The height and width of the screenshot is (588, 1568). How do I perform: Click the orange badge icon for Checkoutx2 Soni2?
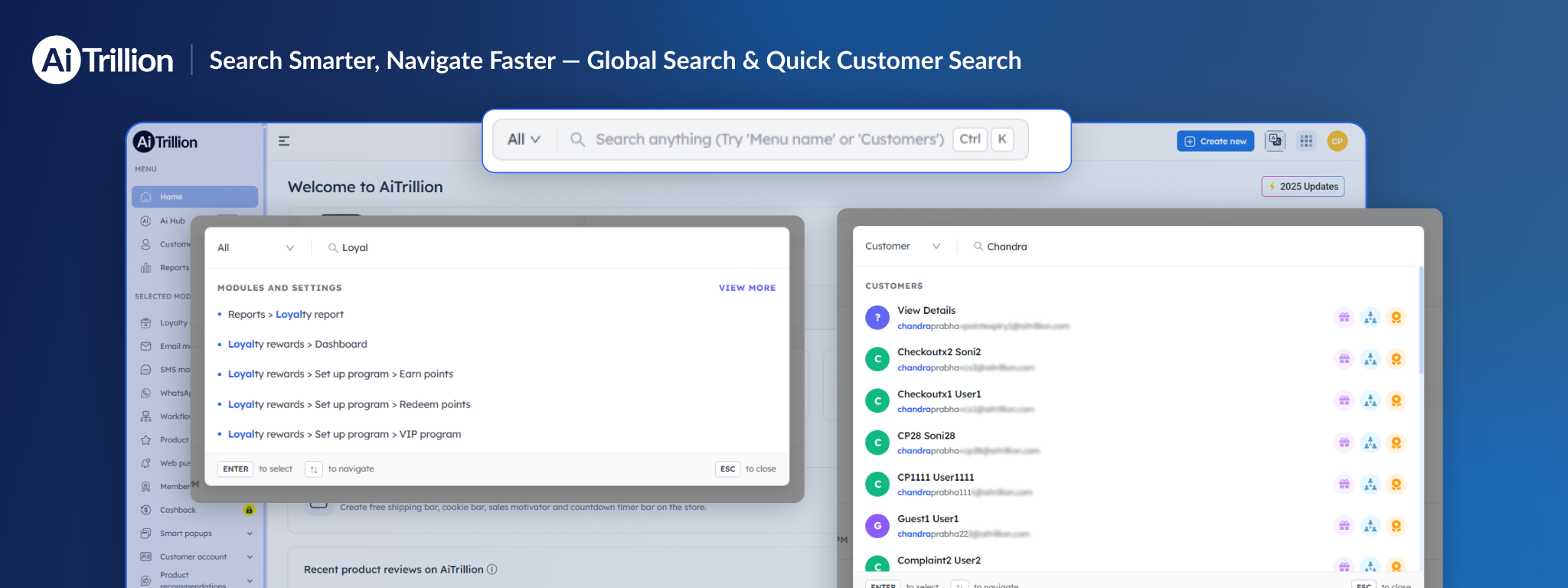[1396, 359]
